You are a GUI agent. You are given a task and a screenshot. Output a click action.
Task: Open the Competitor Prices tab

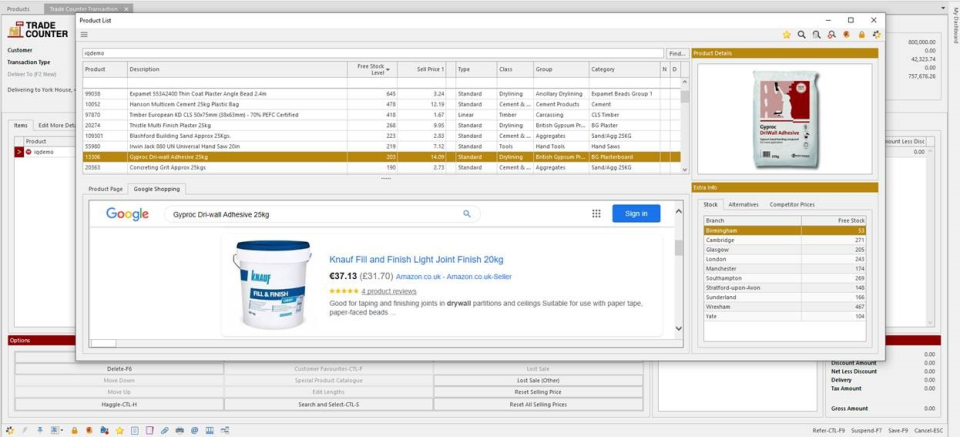coord(792,204)
